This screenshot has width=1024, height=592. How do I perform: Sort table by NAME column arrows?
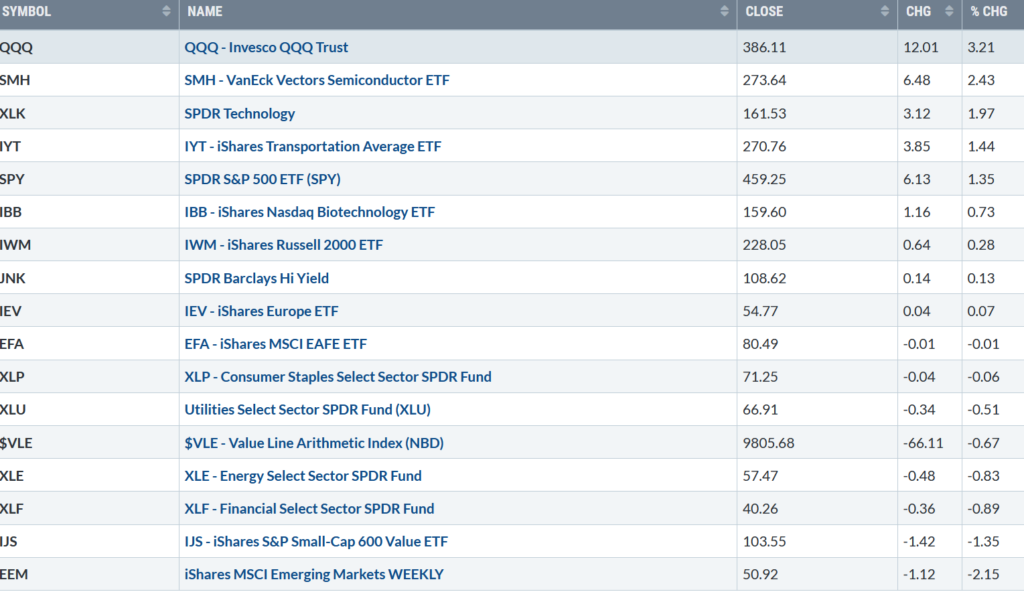(724, 11)
